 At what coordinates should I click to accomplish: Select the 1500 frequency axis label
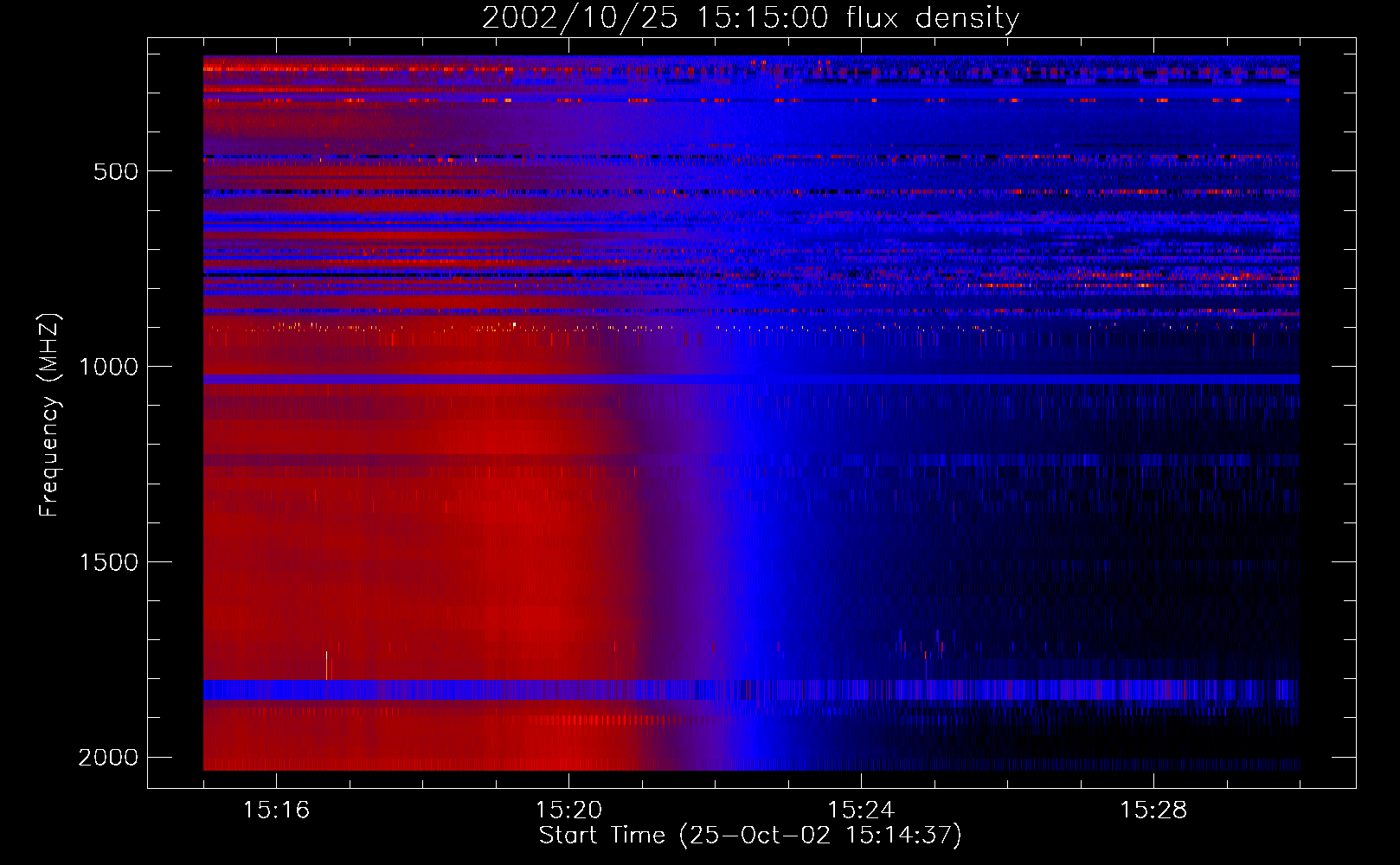108,562
